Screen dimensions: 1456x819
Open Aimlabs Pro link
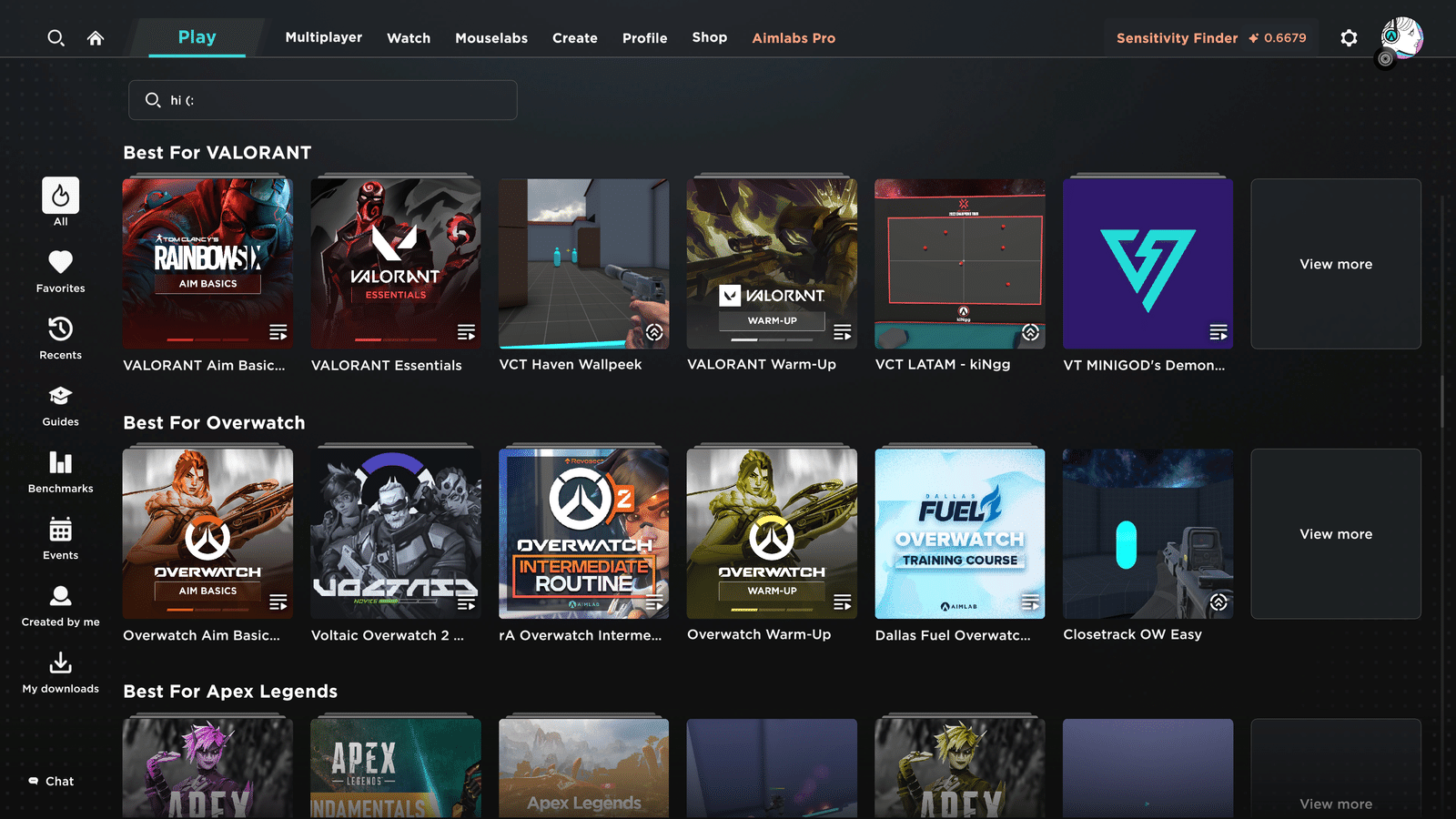tap(794, 38)
